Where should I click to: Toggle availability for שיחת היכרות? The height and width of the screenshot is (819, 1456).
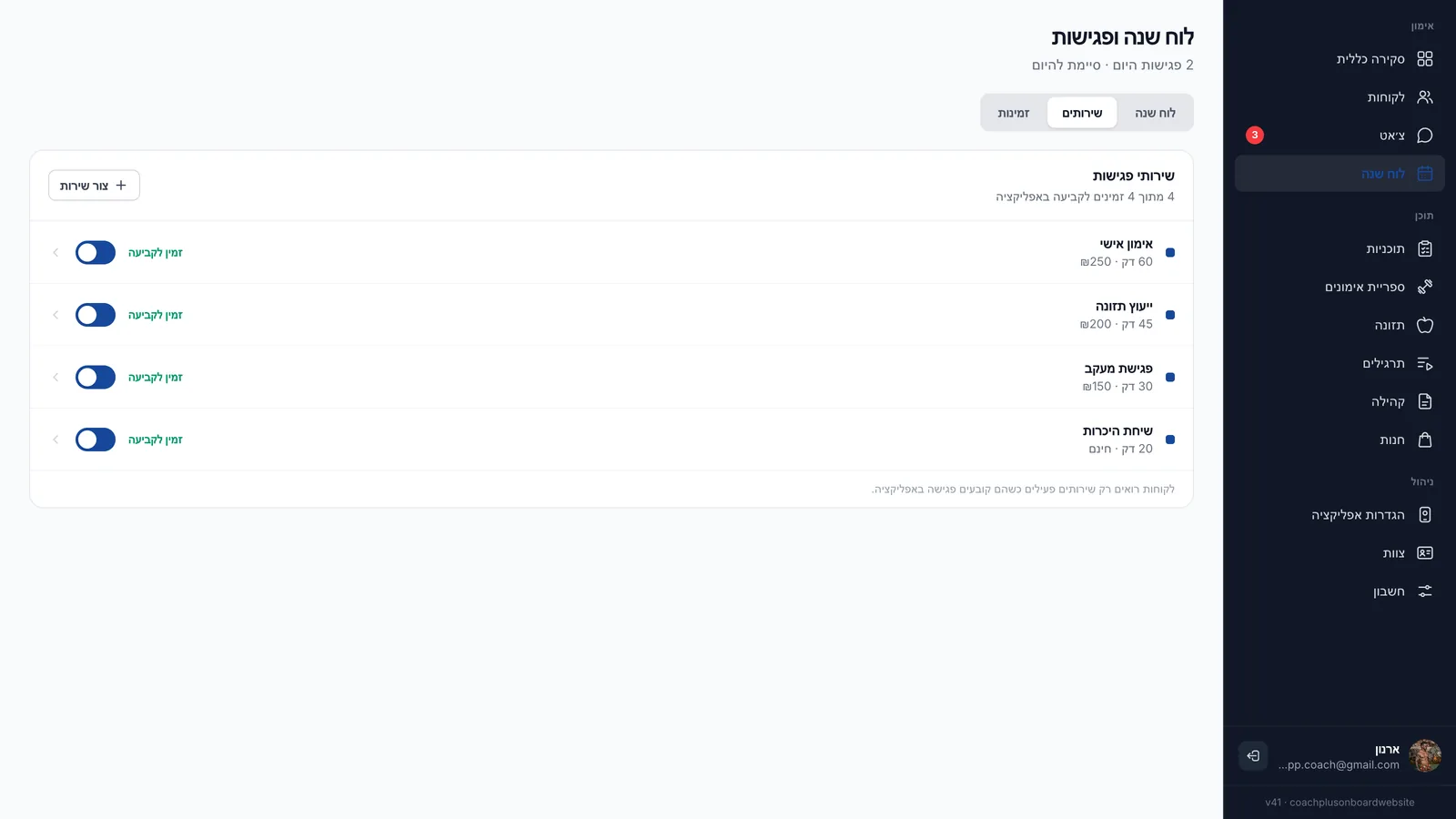tap(96, 440)
